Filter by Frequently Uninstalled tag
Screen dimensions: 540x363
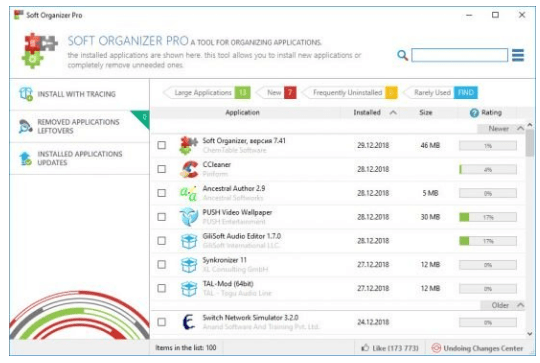click(350, 93)
